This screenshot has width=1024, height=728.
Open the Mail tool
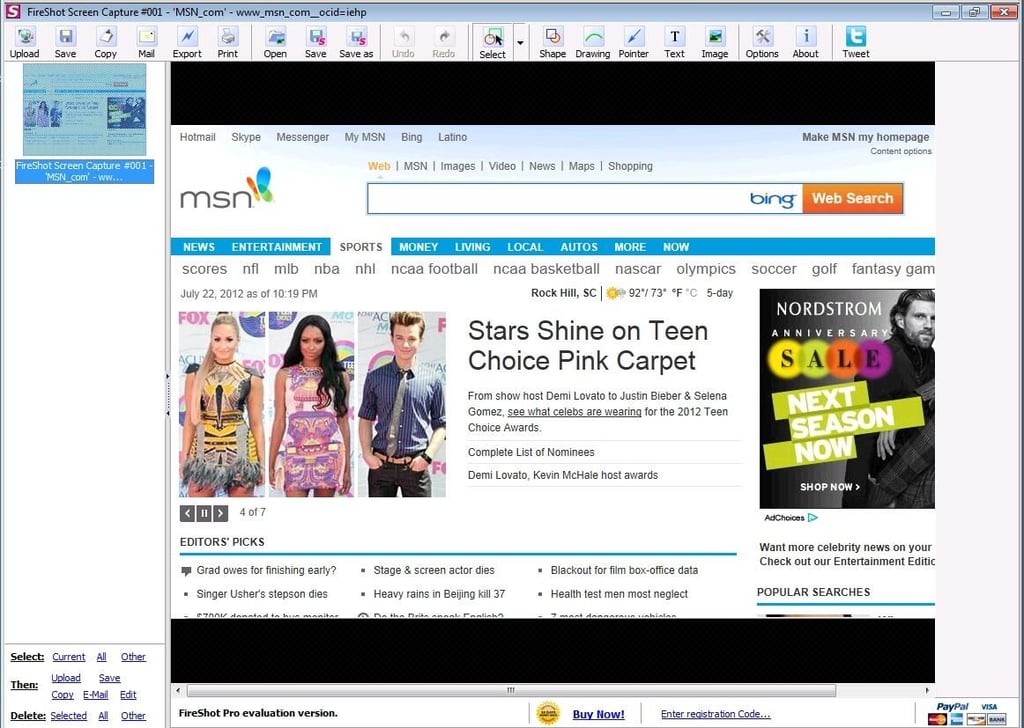click(146, 43)
